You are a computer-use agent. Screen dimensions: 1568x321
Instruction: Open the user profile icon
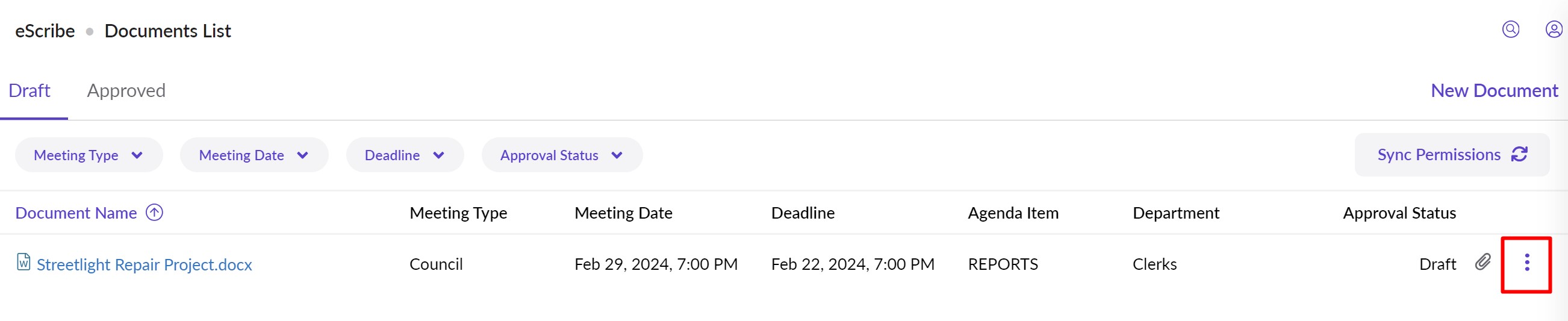click(x=1554, y=30)
